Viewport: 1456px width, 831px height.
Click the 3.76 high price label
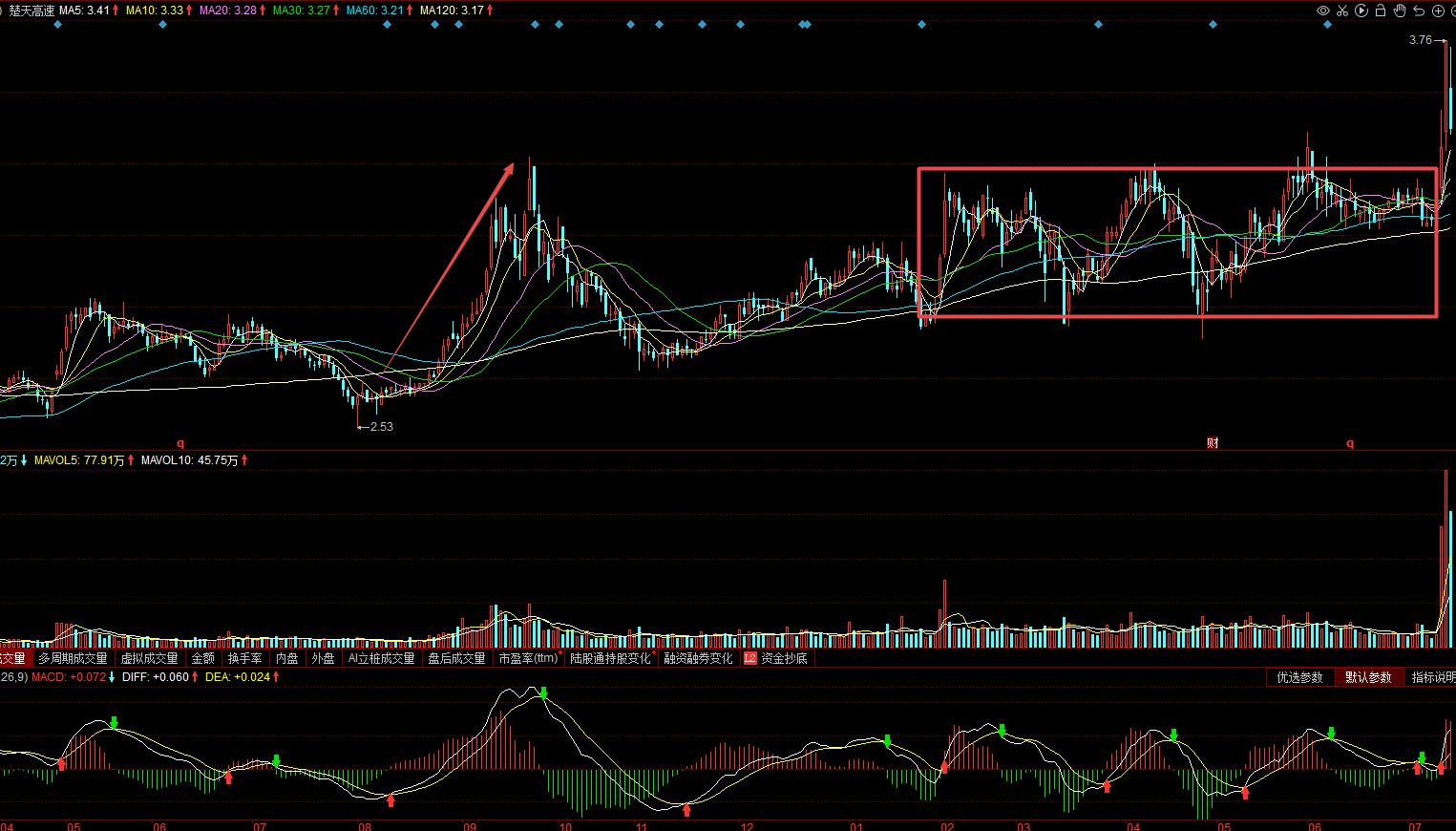point(1420,40)
